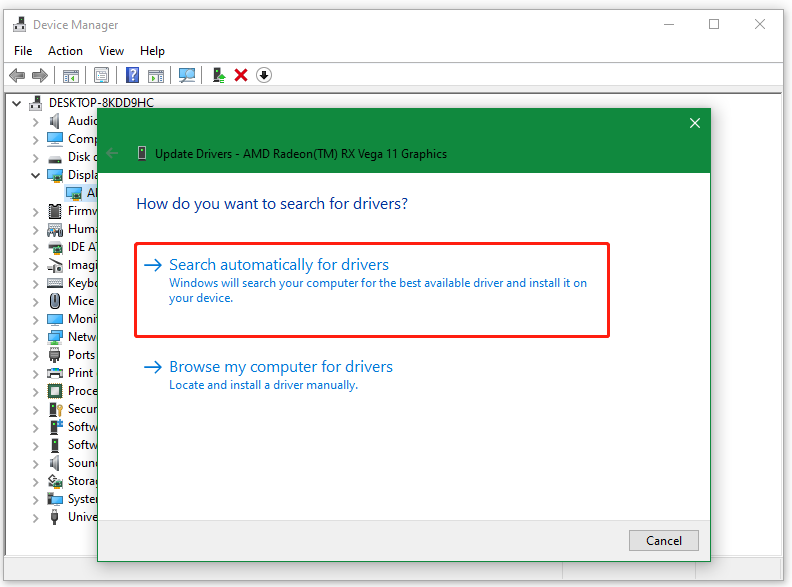Expand the System devices chevron
792x587 pixels.
(35, 500)
